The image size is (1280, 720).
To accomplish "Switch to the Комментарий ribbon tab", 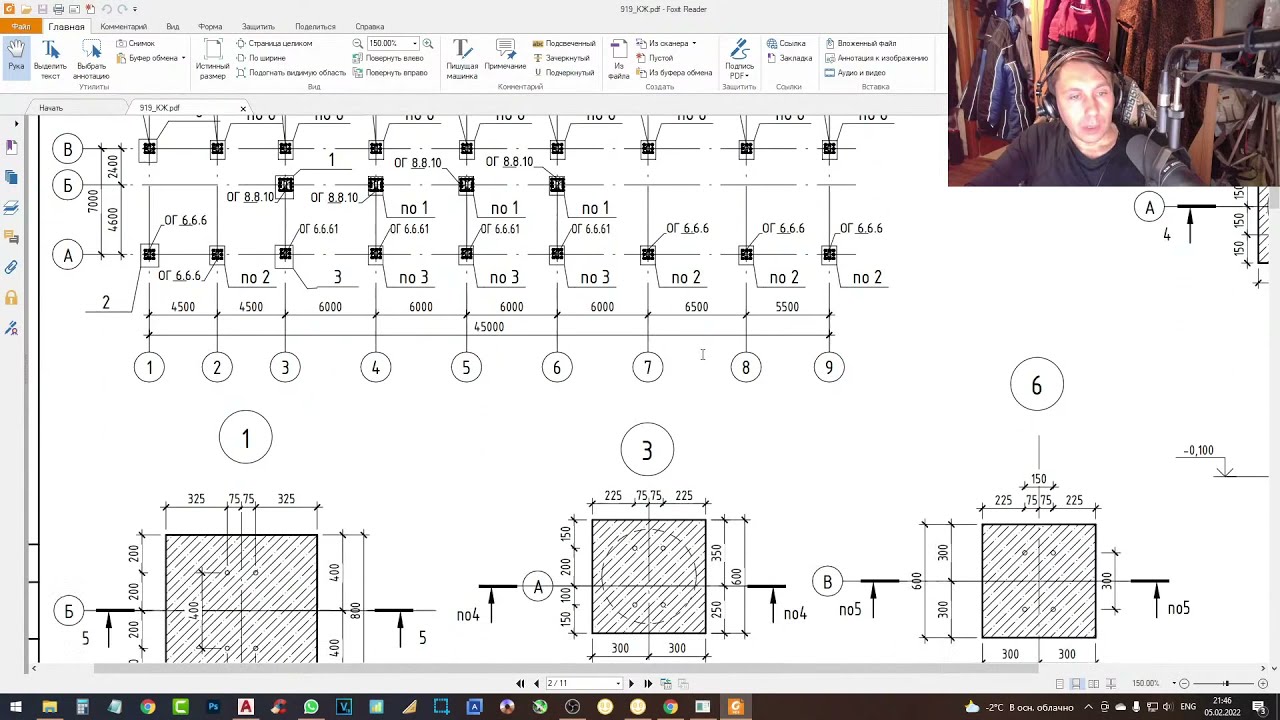I will point(124,27).
